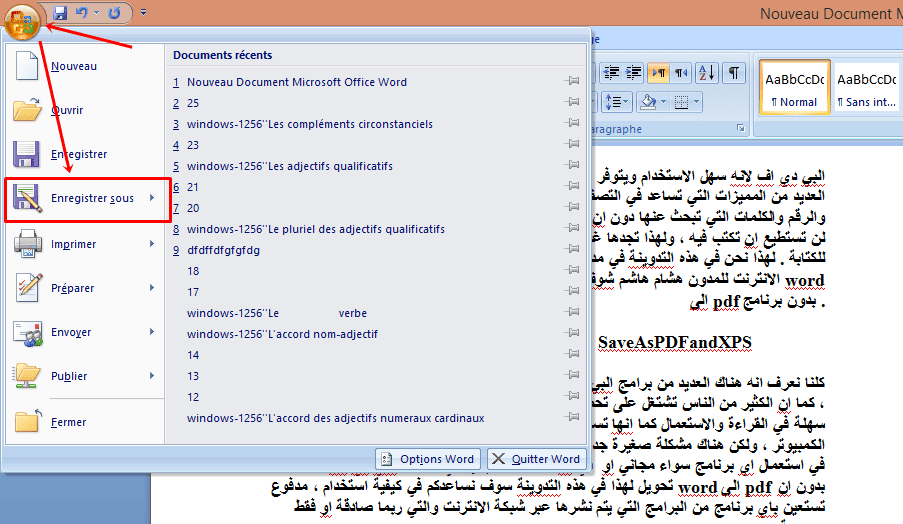Pin Nouveau Document Microsoft Office Word entry
The width and height of the screenshot is (903, 524).
point(572,81)
